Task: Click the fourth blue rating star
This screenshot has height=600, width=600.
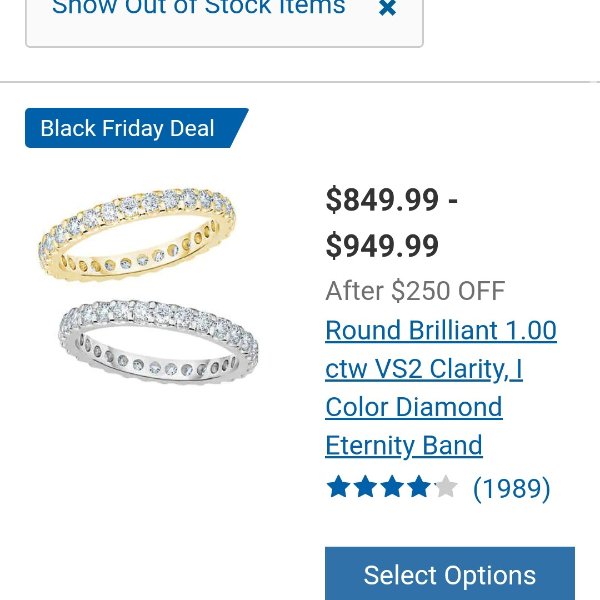Action: pos(419,487)
